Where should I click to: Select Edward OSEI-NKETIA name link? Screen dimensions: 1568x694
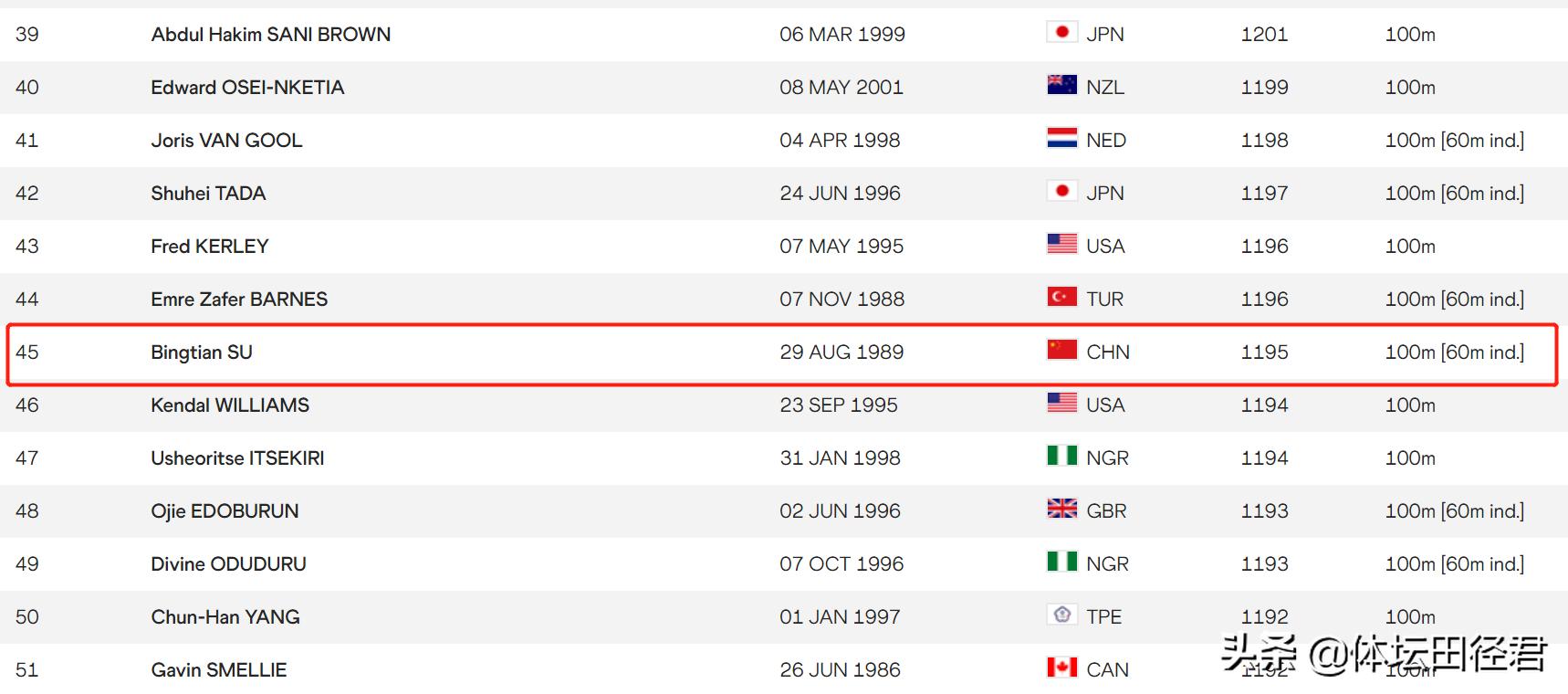point(247,88)
